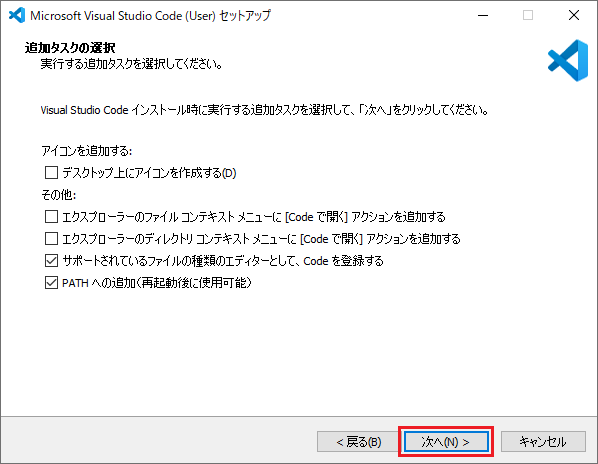Image resolution: width=598 pixels, height=464 pixels.
Task: Click the greyed-out maximize button
Action: (528, 15)
